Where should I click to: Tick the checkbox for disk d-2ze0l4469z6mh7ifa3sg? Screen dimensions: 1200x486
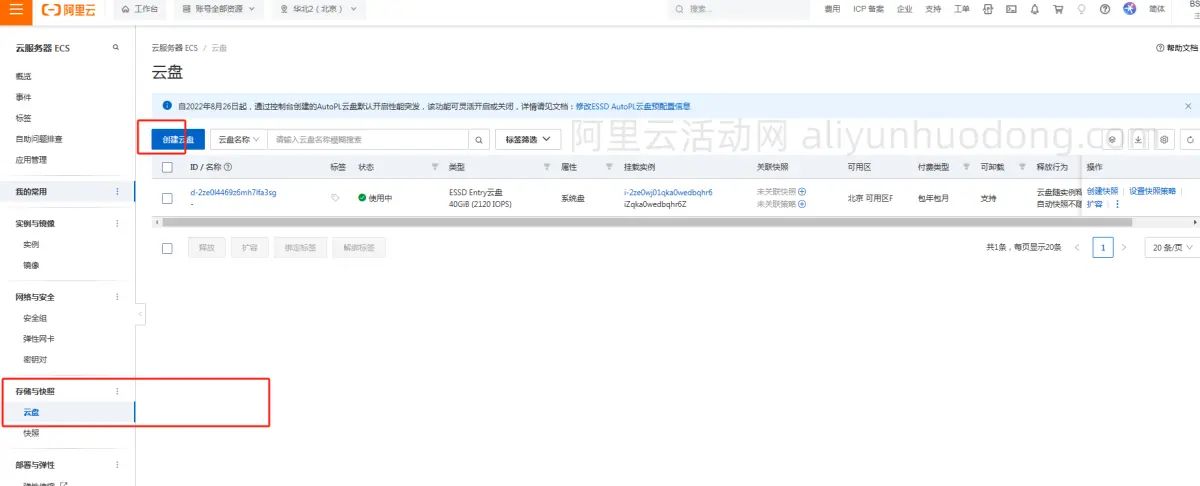point(167,198)
